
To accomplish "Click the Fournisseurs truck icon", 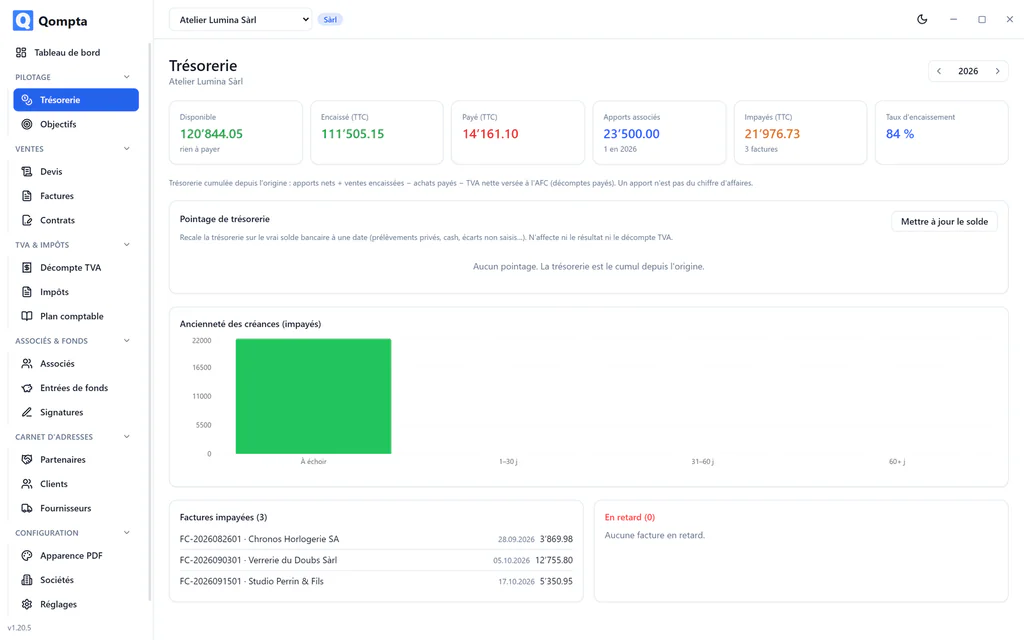I will 27,508.
